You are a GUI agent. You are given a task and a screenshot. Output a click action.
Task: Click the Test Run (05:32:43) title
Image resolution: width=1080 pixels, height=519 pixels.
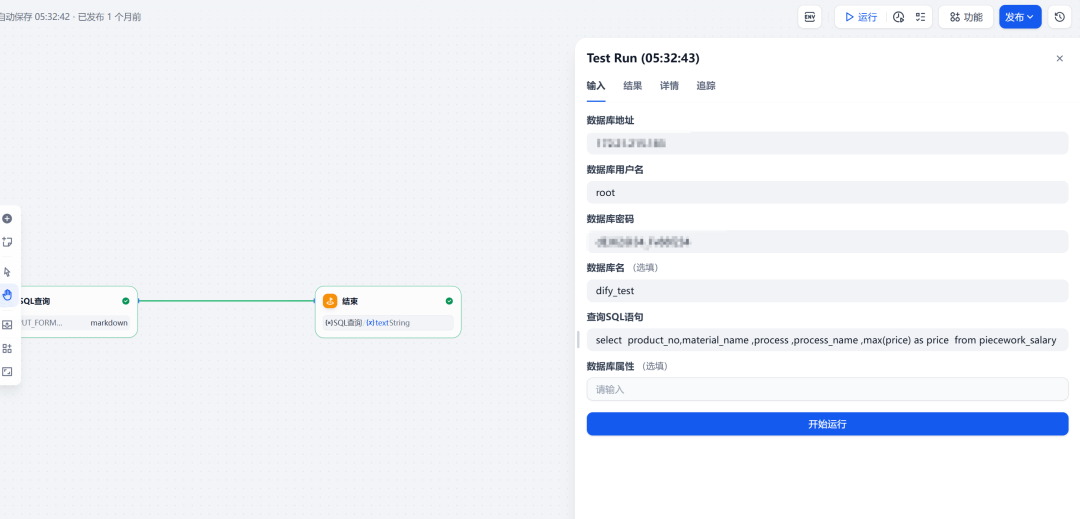[643, 59]
